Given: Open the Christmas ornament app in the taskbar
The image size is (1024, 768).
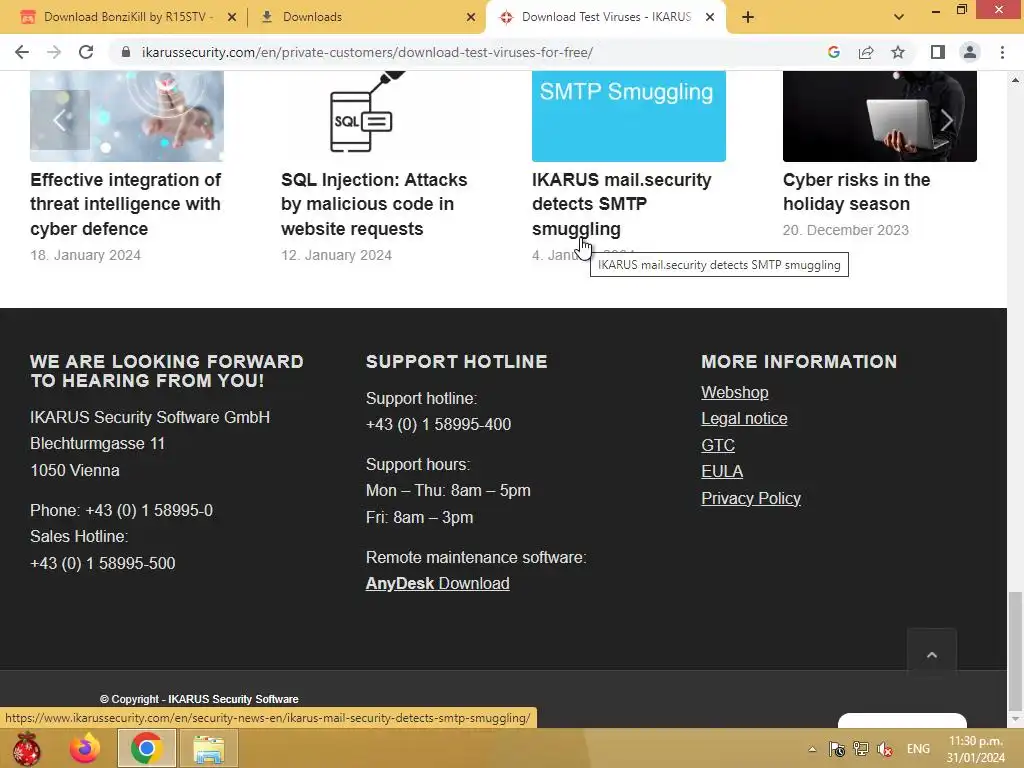Looking at the screenshot, I should click(x=27, y=748).
